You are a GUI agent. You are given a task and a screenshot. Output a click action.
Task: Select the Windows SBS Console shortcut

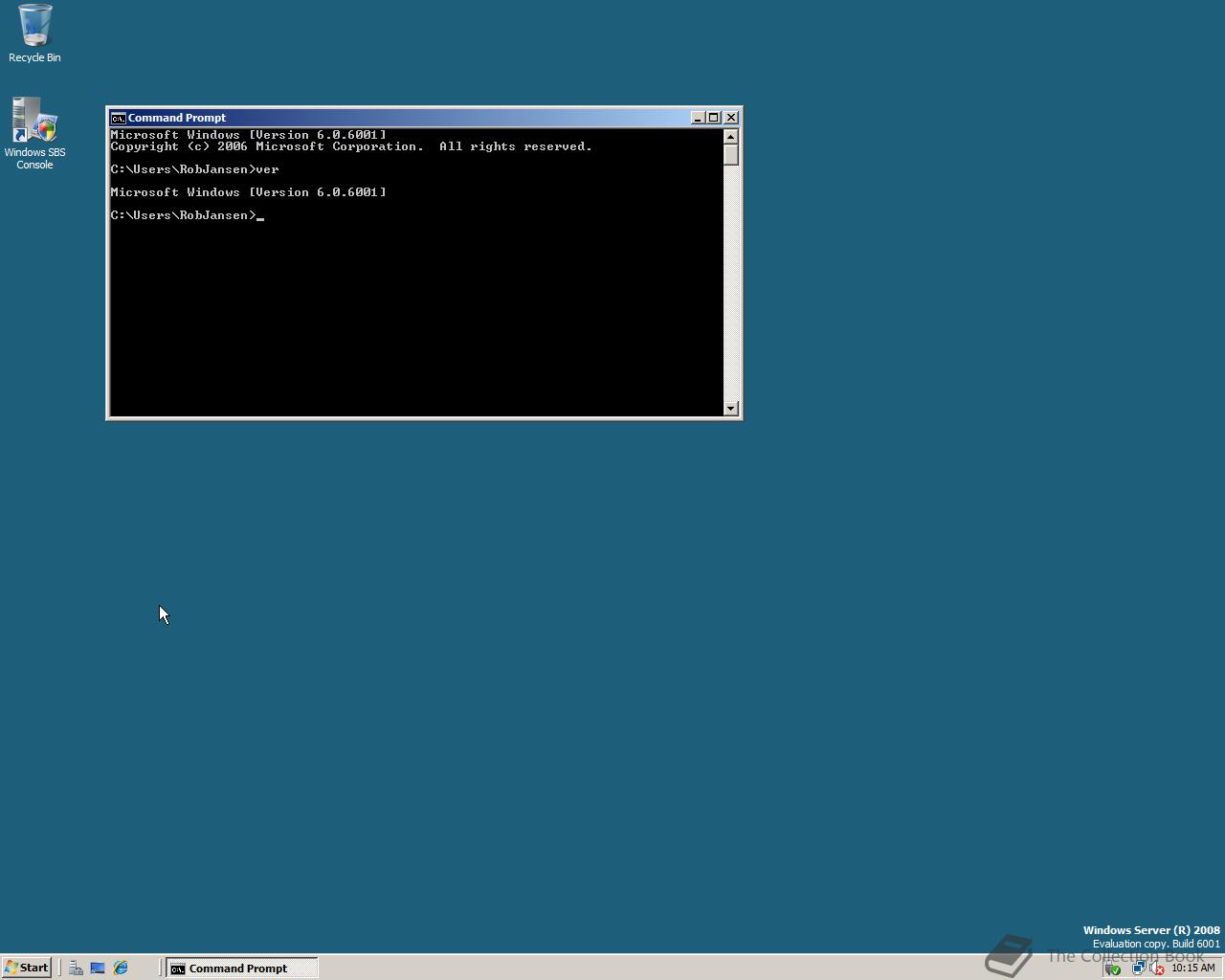point(34,133)
